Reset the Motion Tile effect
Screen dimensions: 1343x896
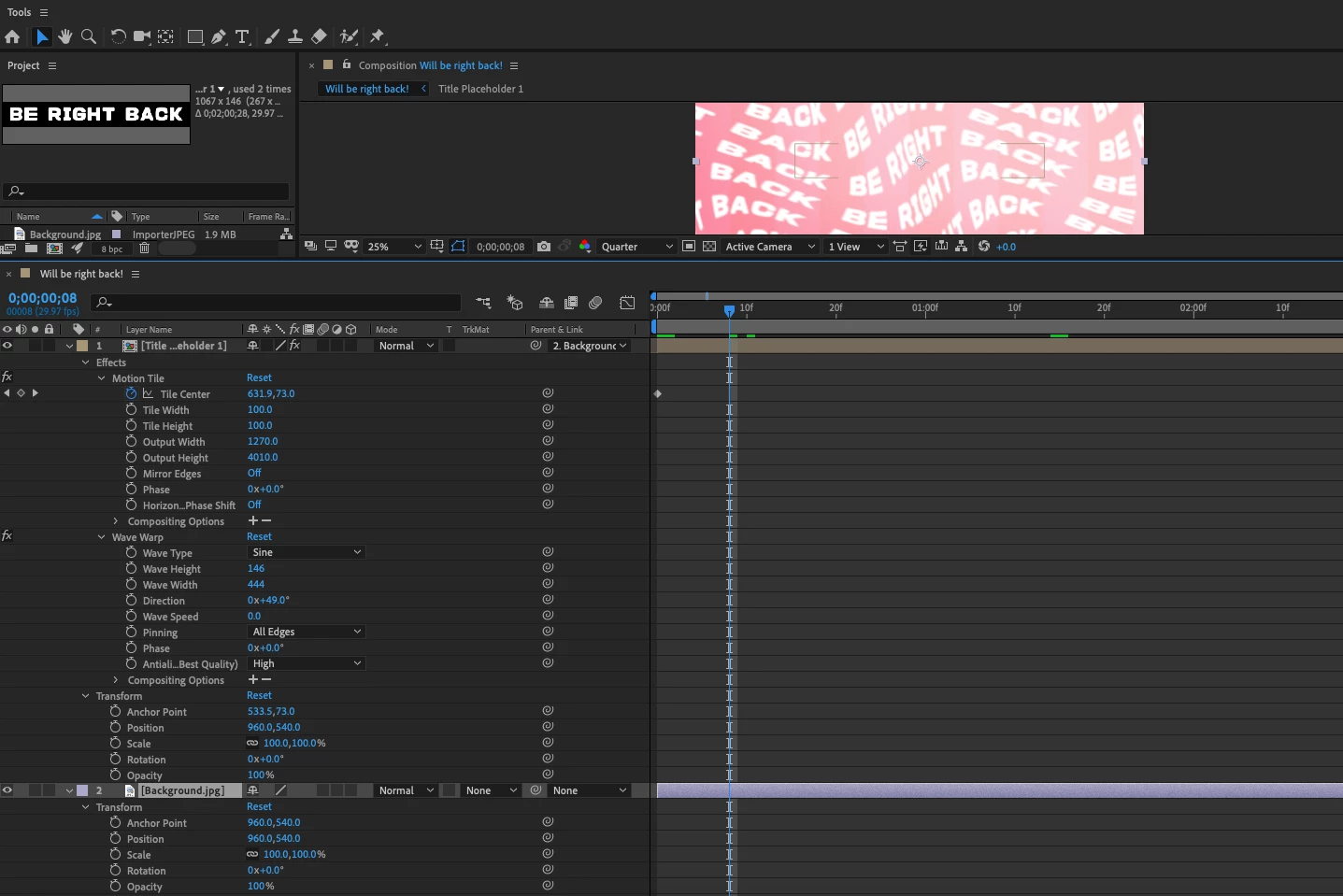coord(259,377)
